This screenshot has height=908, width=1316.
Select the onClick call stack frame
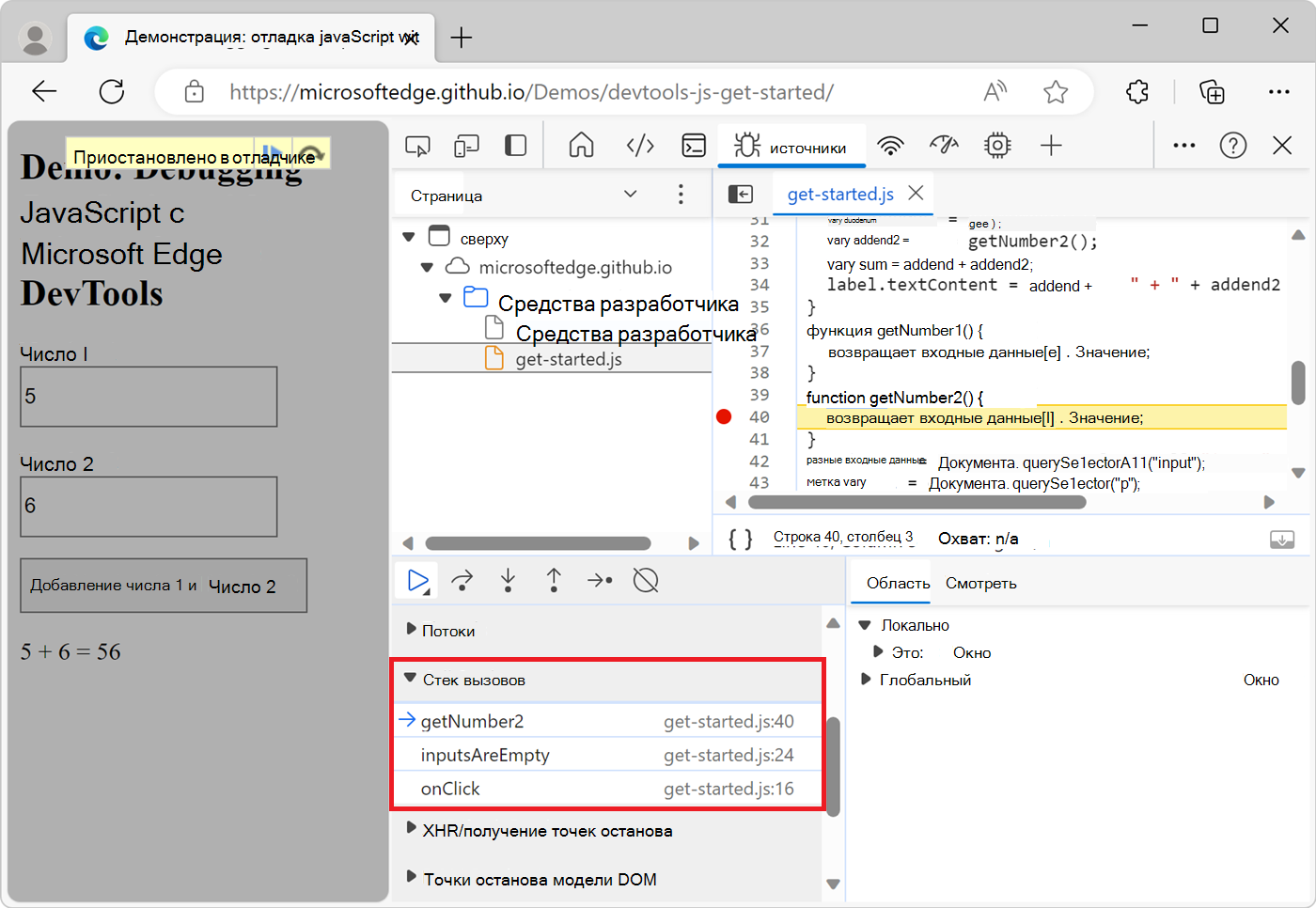point(608,789)
